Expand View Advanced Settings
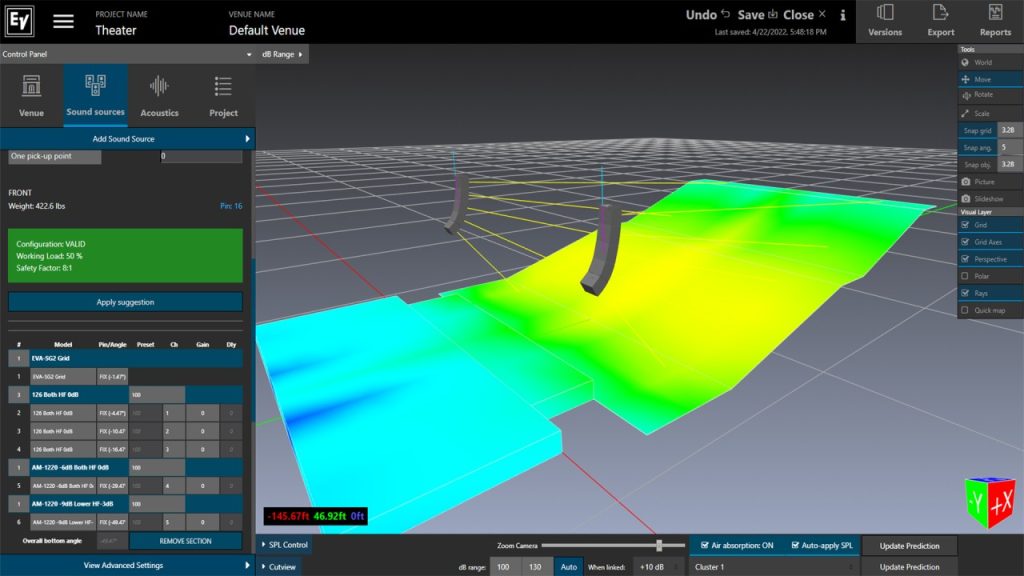The image size is (1024, 576). click(127, 565)
